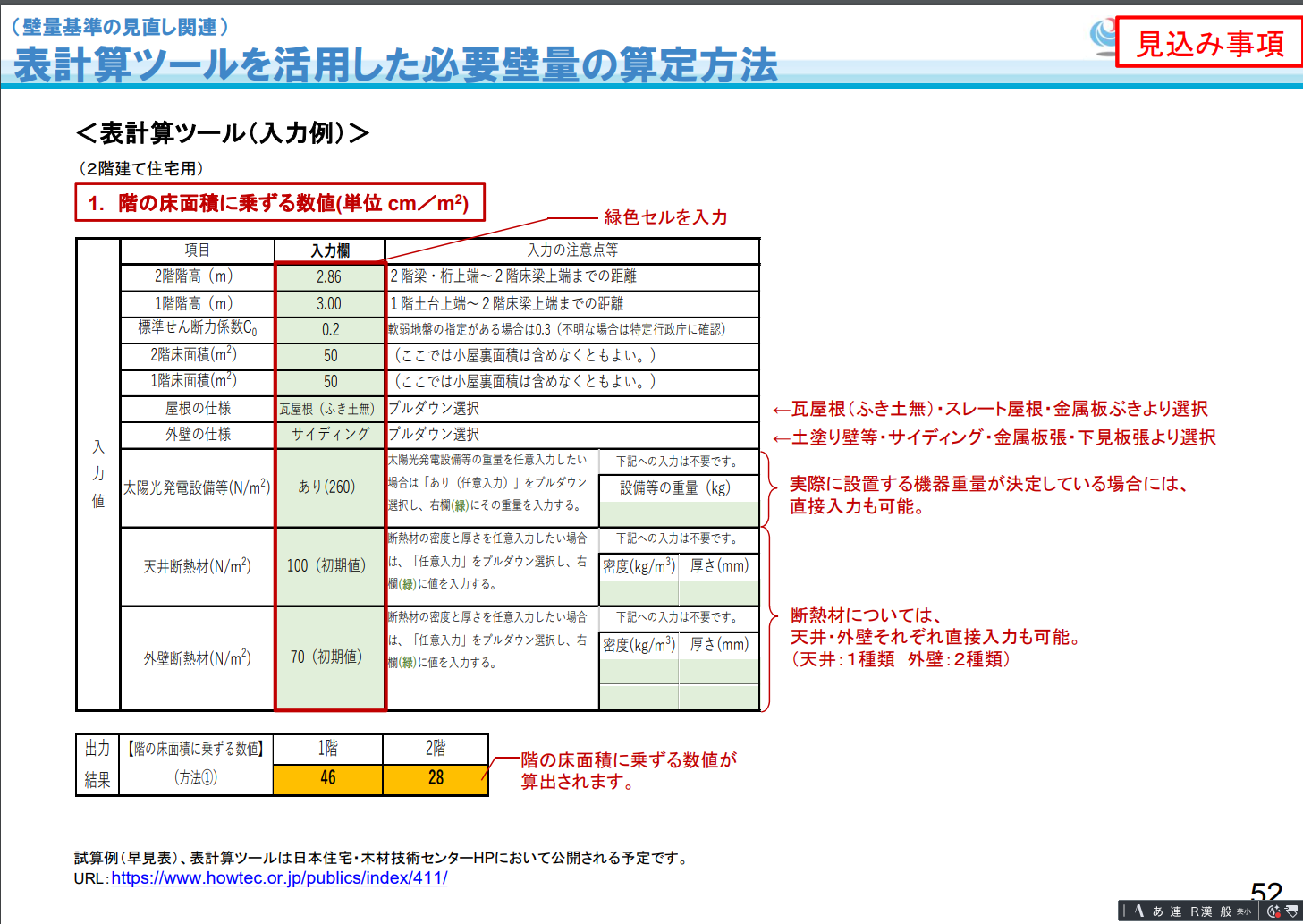Click the 'R漢' romaji input indicator
Image resolution: width=1303 pixels, height=924 pixels.
coord(1201,911)
